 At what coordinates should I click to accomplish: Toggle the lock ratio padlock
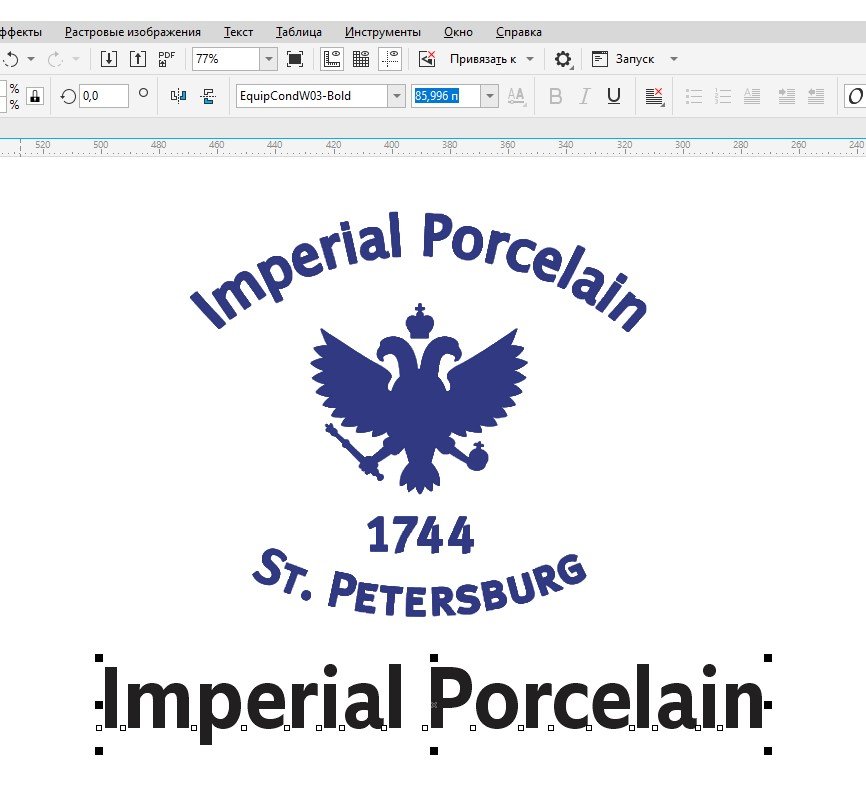[35, 96]
